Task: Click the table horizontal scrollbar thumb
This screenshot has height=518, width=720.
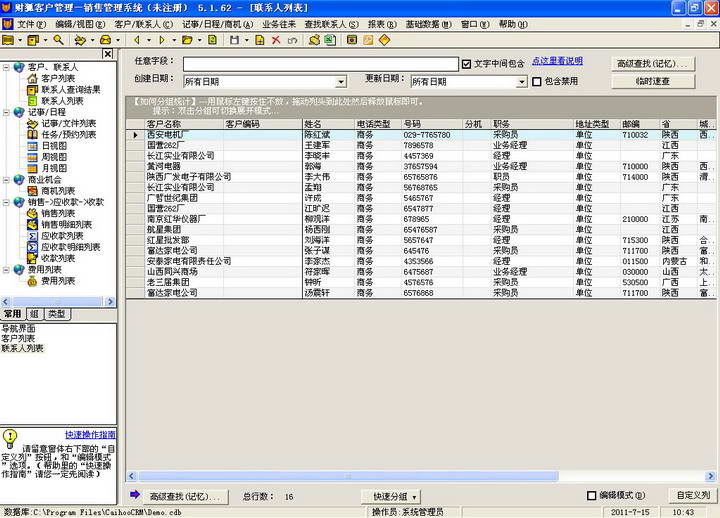Action: point(349,476)
